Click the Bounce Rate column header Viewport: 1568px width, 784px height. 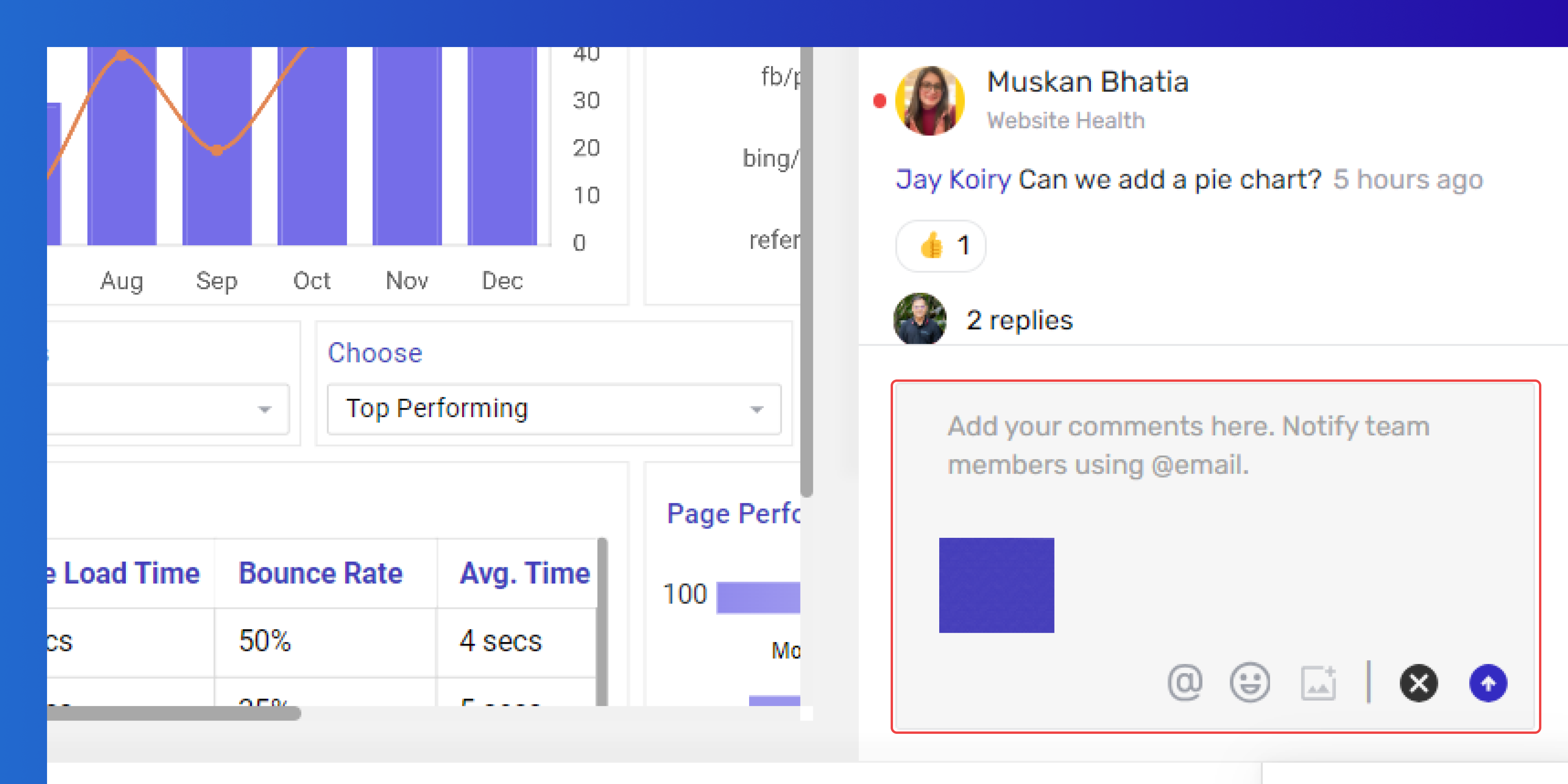[x=321, y=573]
